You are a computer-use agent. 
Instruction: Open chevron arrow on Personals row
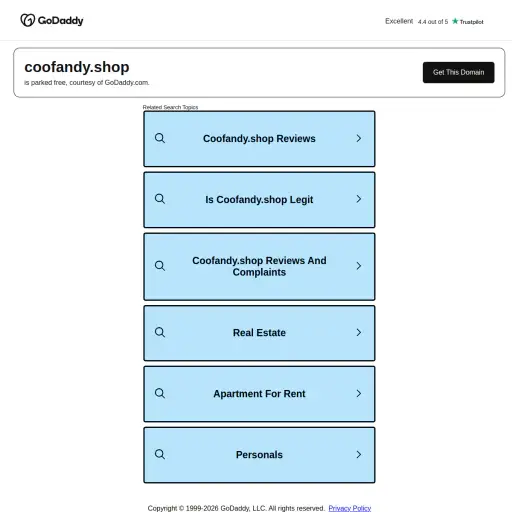(x=359, y=455)
